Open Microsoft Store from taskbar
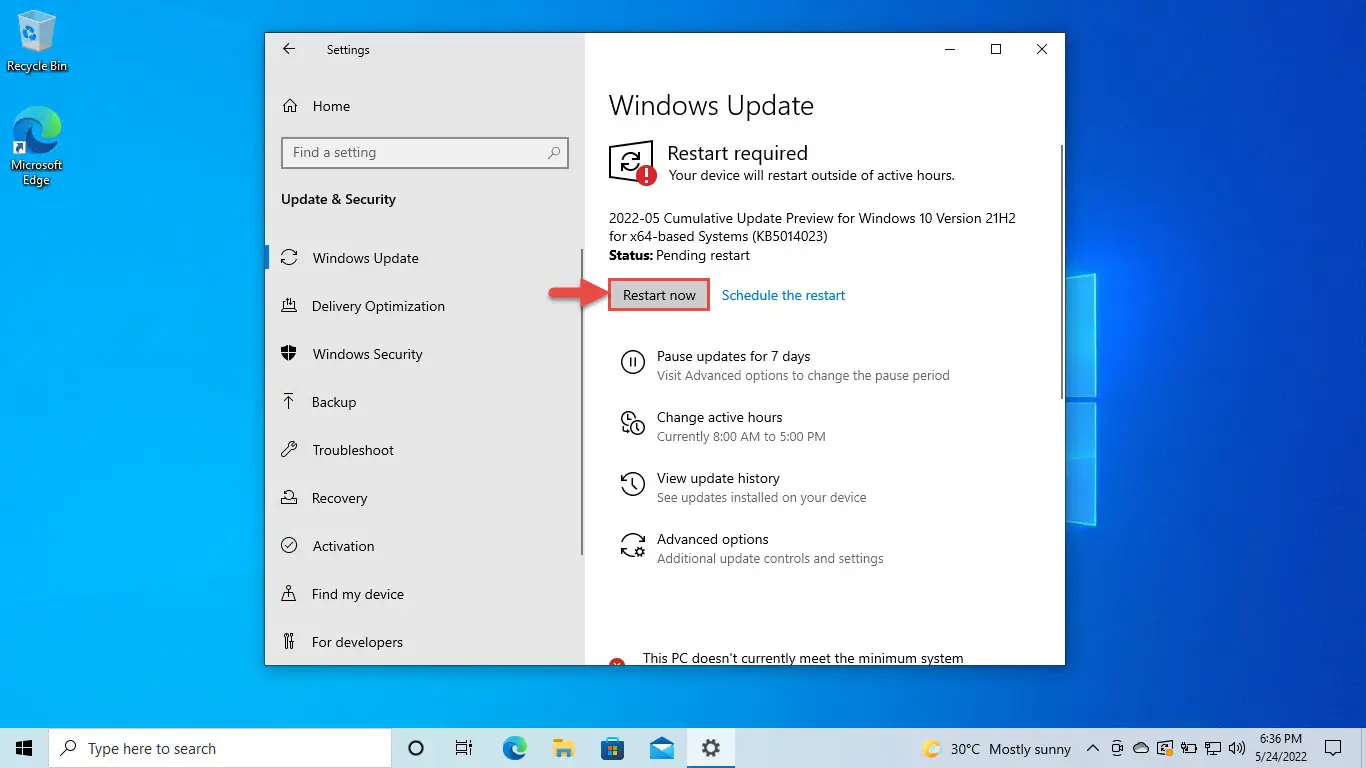This screenshot has width=1366, height=768. (x=612, y=748)
